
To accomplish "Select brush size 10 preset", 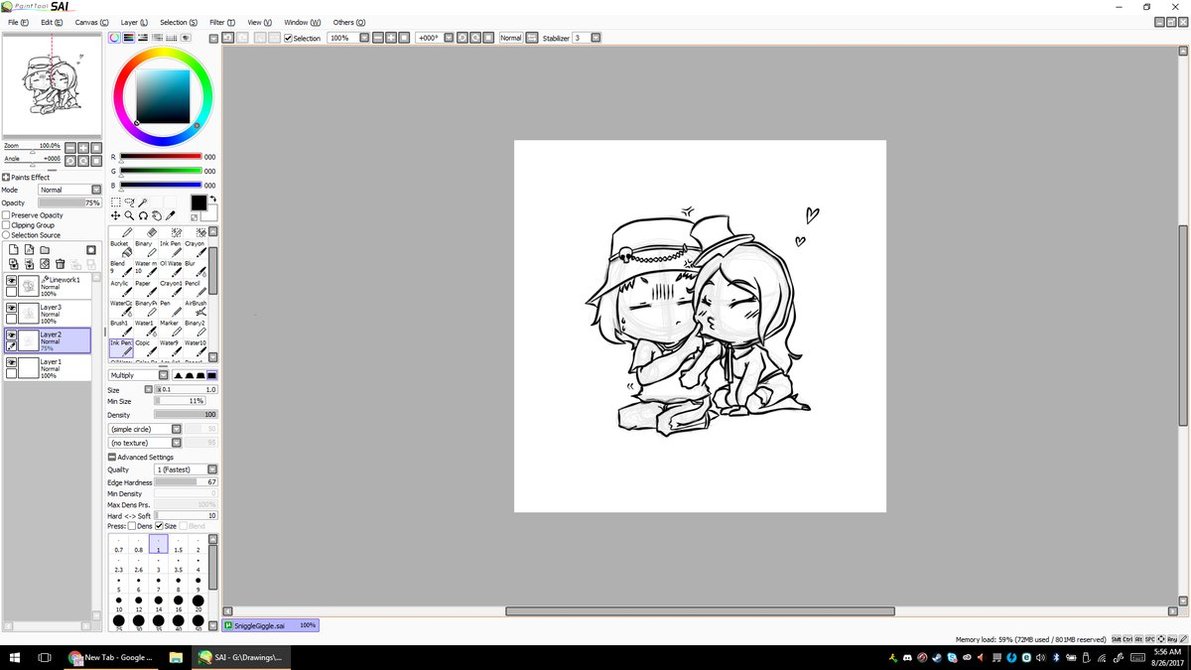I will (x=118, y=604).
